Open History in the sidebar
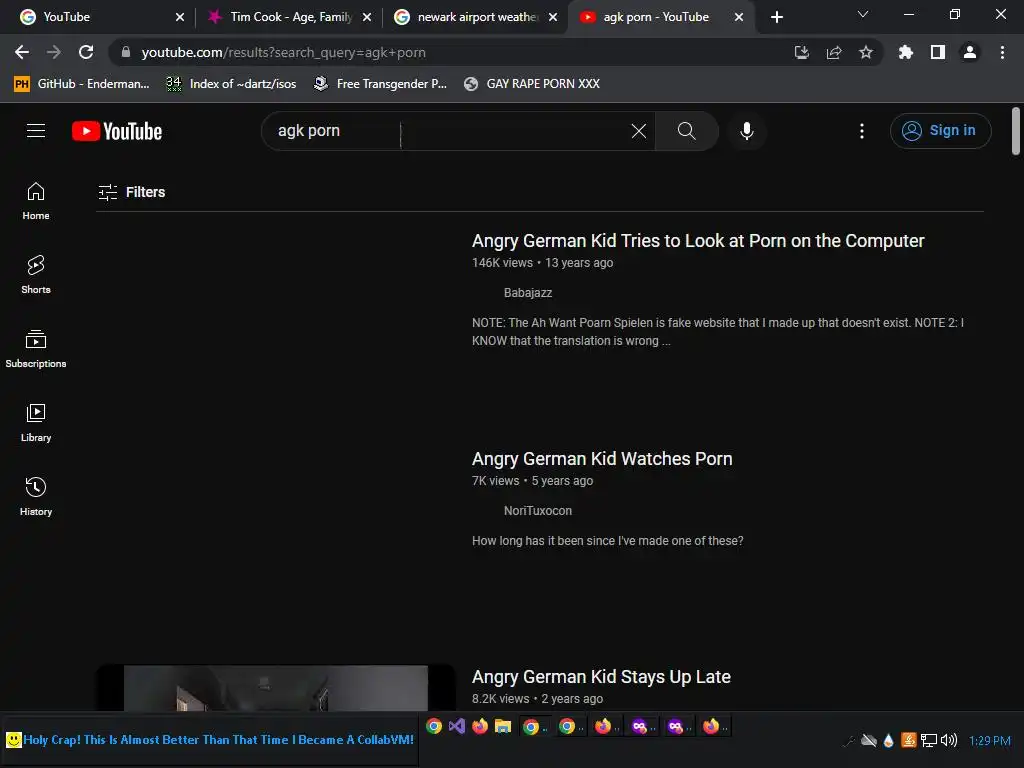 click(x=36, y=497)
